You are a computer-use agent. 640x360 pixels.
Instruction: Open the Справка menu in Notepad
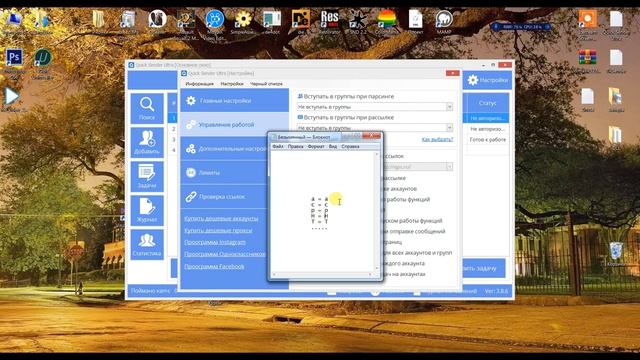coord(351,146)
